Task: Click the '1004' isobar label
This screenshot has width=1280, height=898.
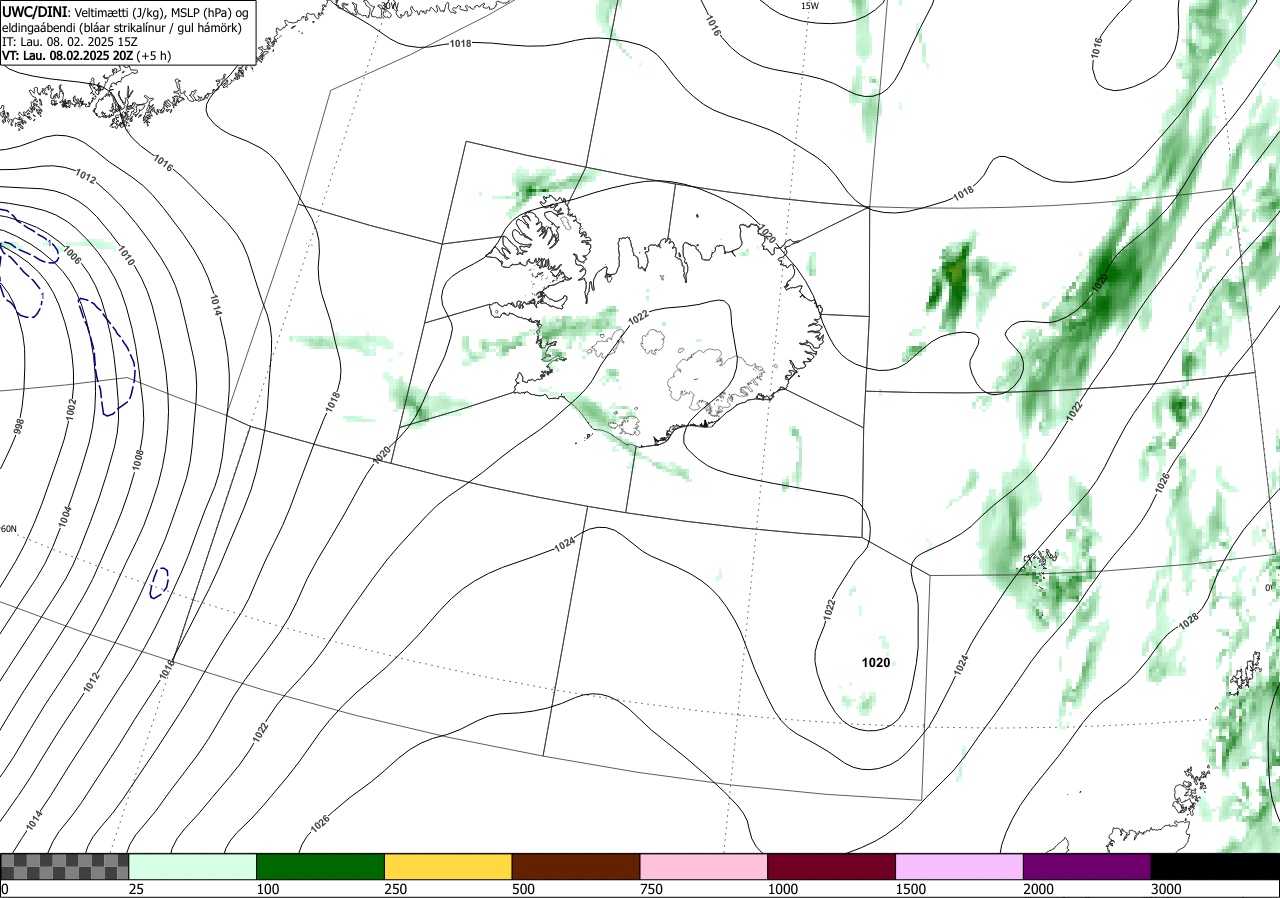Action: pos(65,516)
